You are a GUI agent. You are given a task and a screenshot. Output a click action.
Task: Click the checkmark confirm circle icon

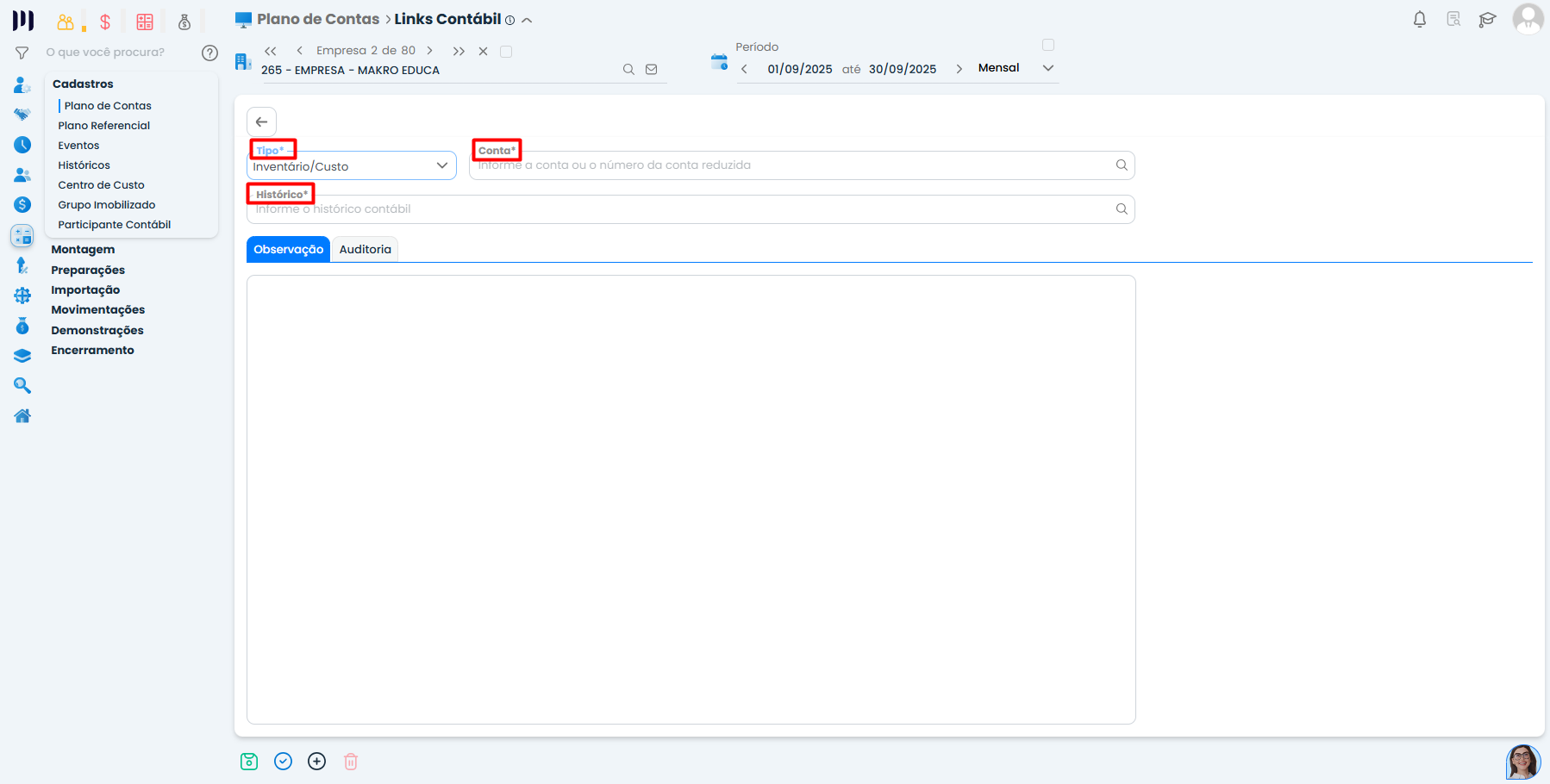[283, 762]
